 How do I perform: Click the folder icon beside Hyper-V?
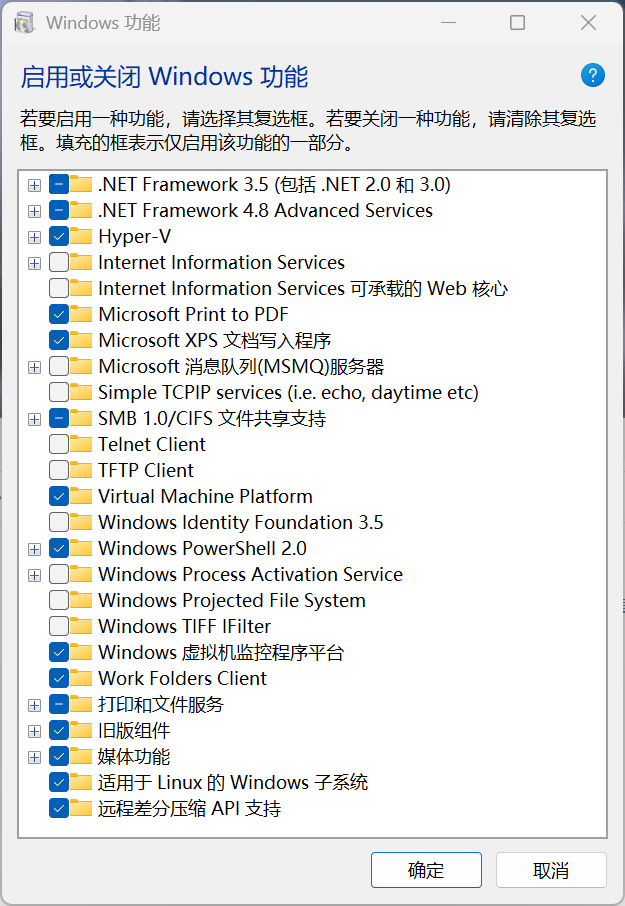click(x=81, y=236)
